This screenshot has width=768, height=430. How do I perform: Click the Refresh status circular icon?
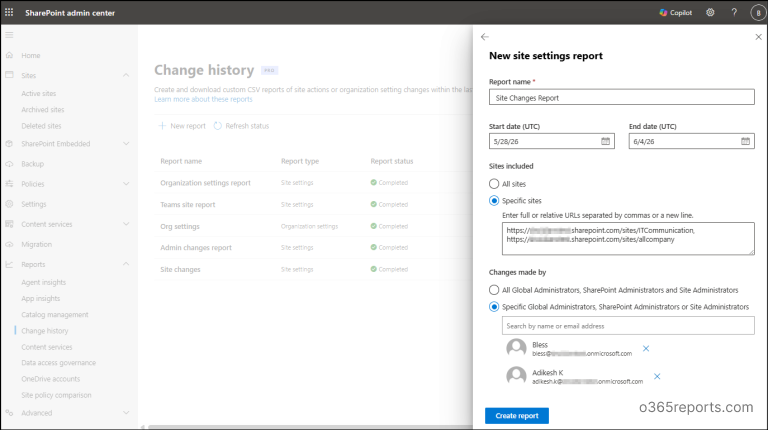click(217, 126)
